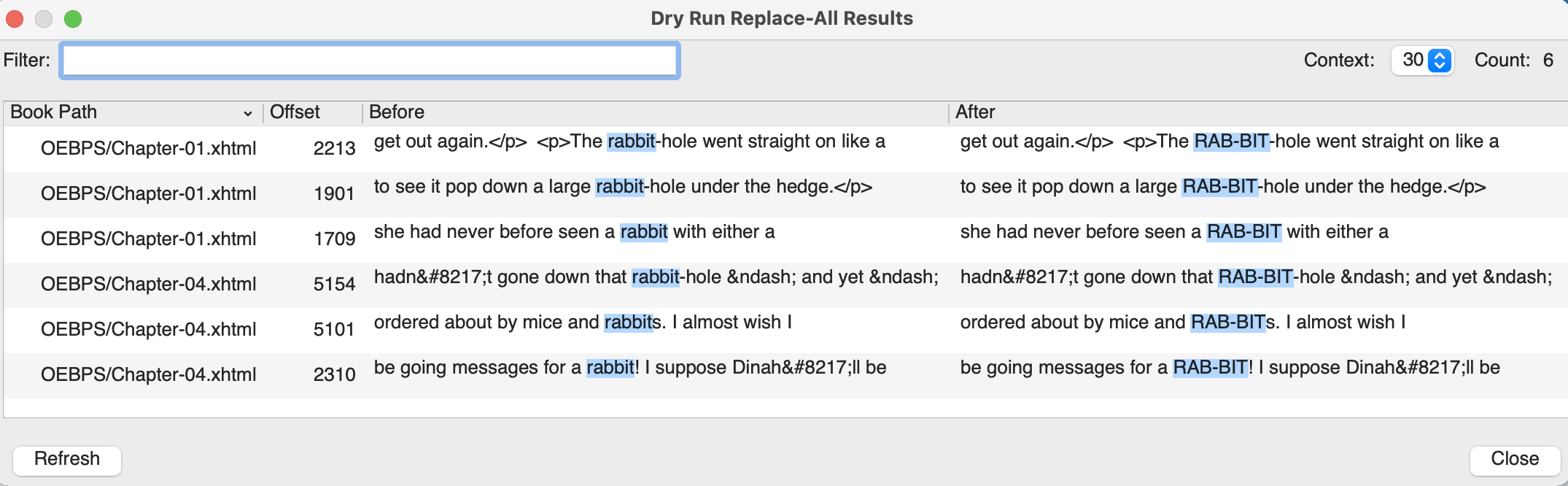The image size is (1568, 486).
Task: Click the red window close button
Action: (15, 19)
